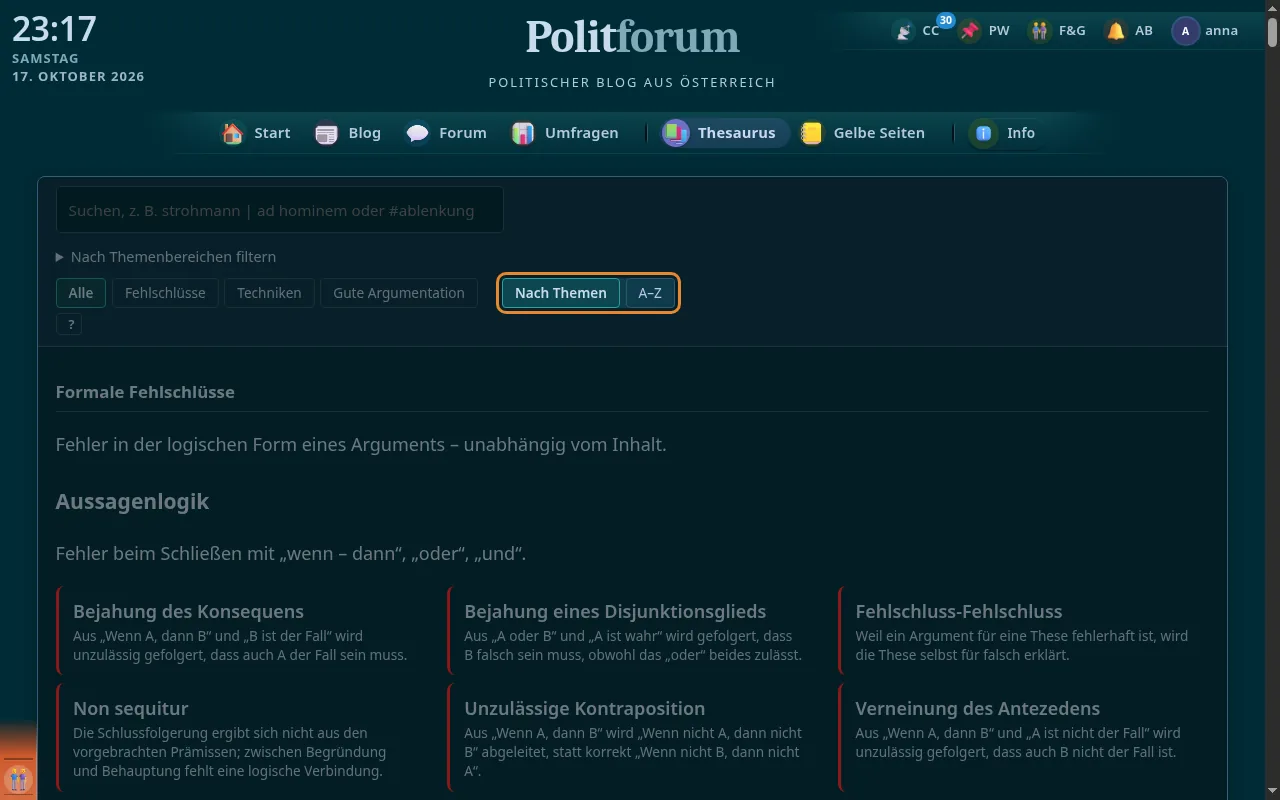Image resolution: width=1280 pixels, height=800 pixels.
Task: Select the Gute Argumentation filter chip
Action: click(x=399, y=293)
